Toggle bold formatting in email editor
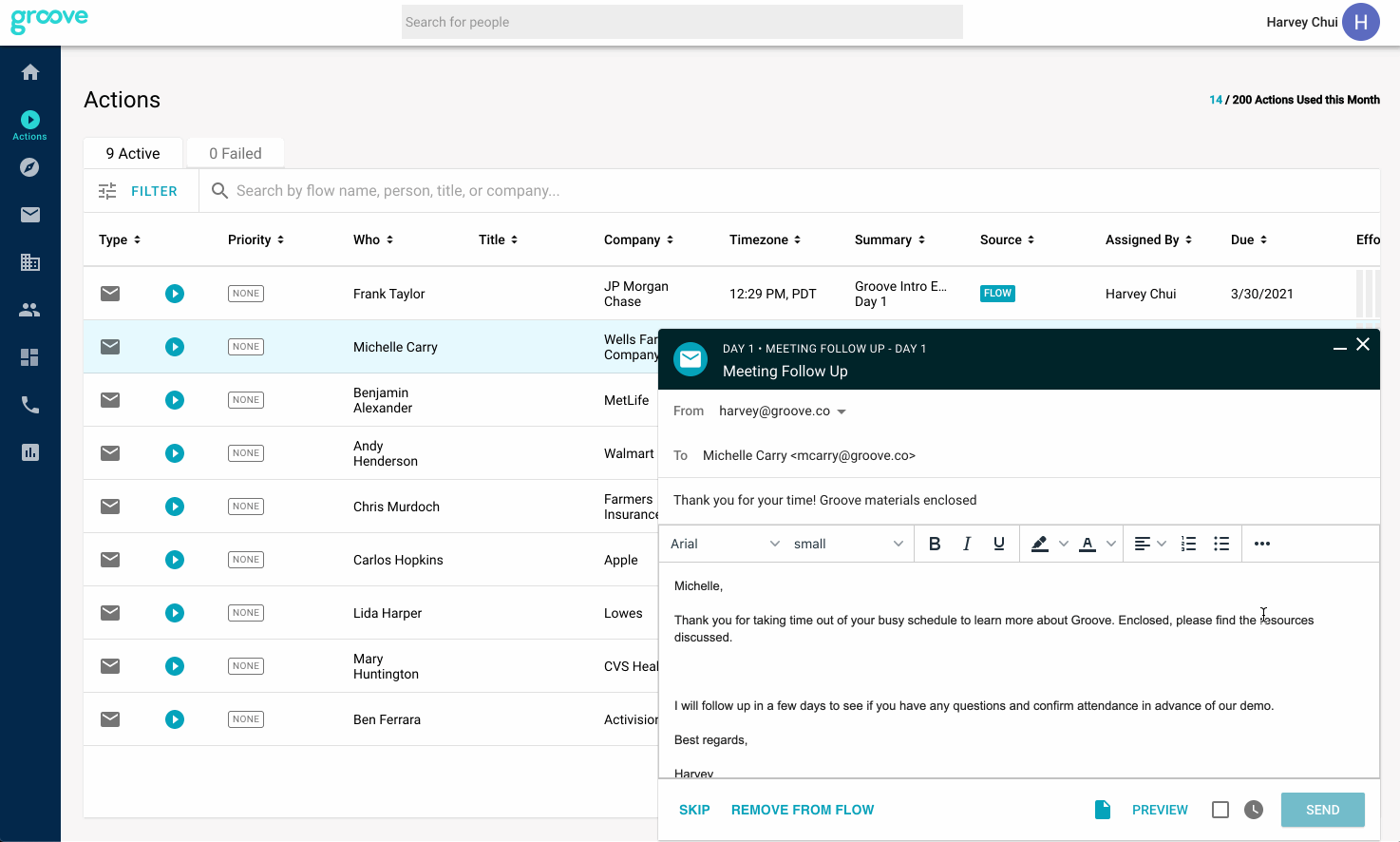This screenshot has height=842, width=1400. point(935,544)
